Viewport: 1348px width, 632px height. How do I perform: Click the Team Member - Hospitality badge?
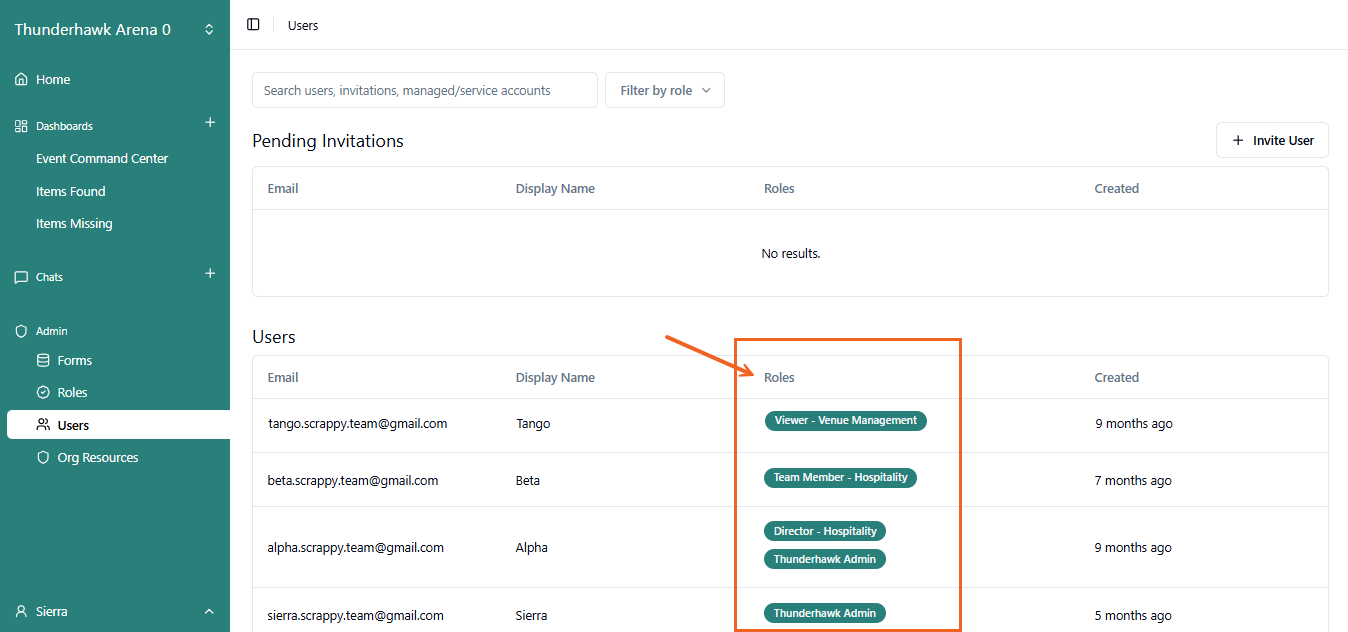(x=840, y=478)
